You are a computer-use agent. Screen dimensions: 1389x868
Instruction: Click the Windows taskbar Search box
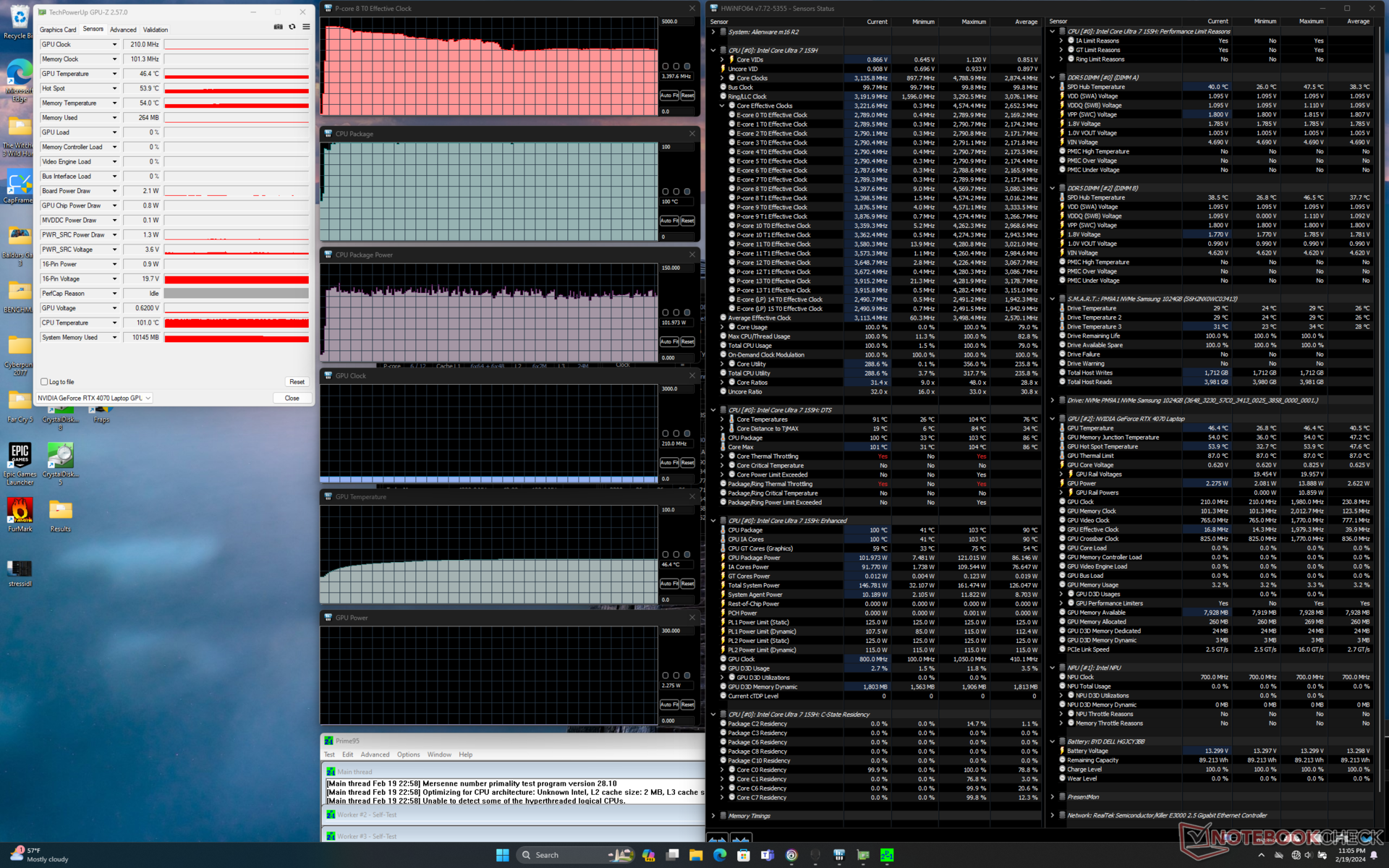(576, 855)
